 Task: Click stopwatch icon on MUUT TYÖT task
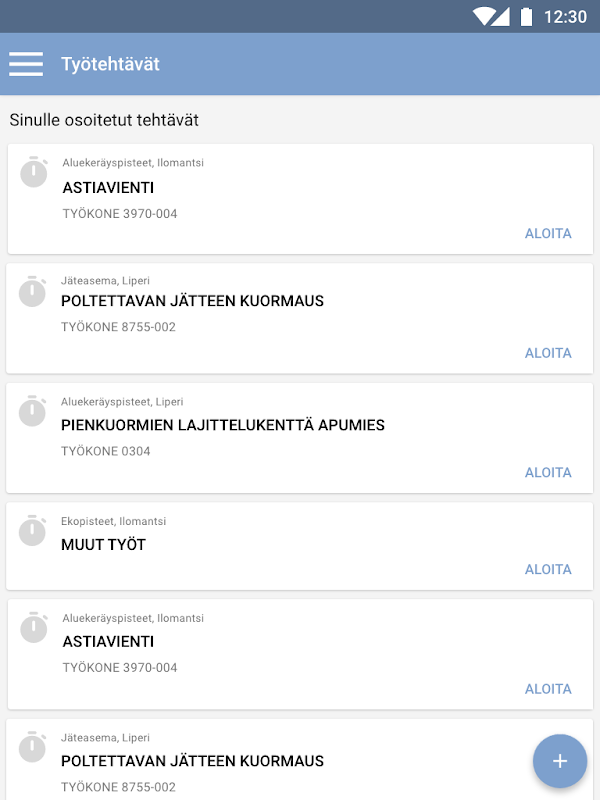point(33,531)
